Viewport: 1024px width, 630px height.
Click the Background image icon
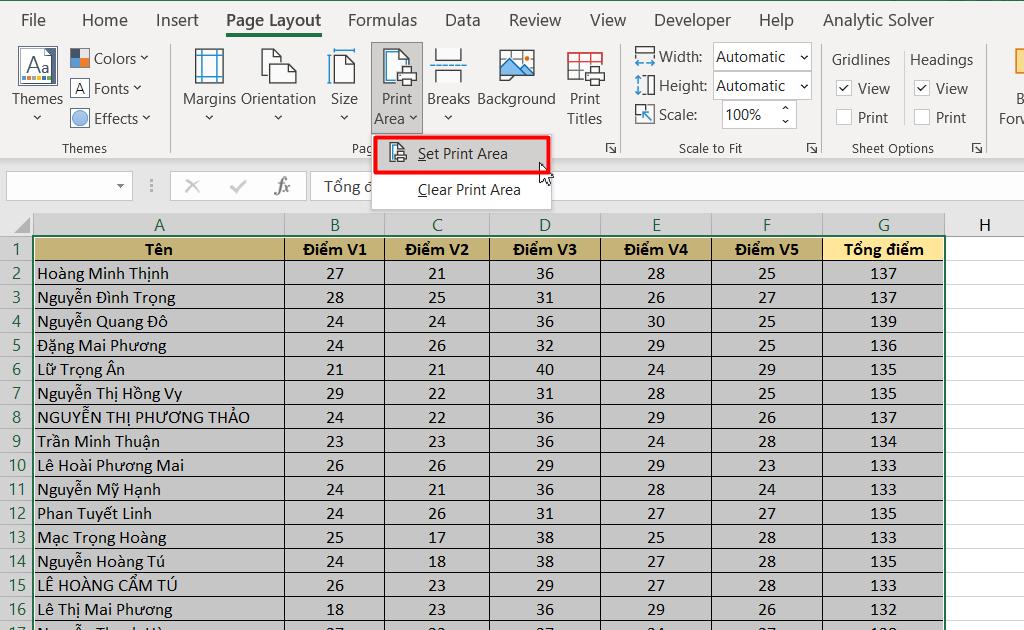tap(516, 68)
